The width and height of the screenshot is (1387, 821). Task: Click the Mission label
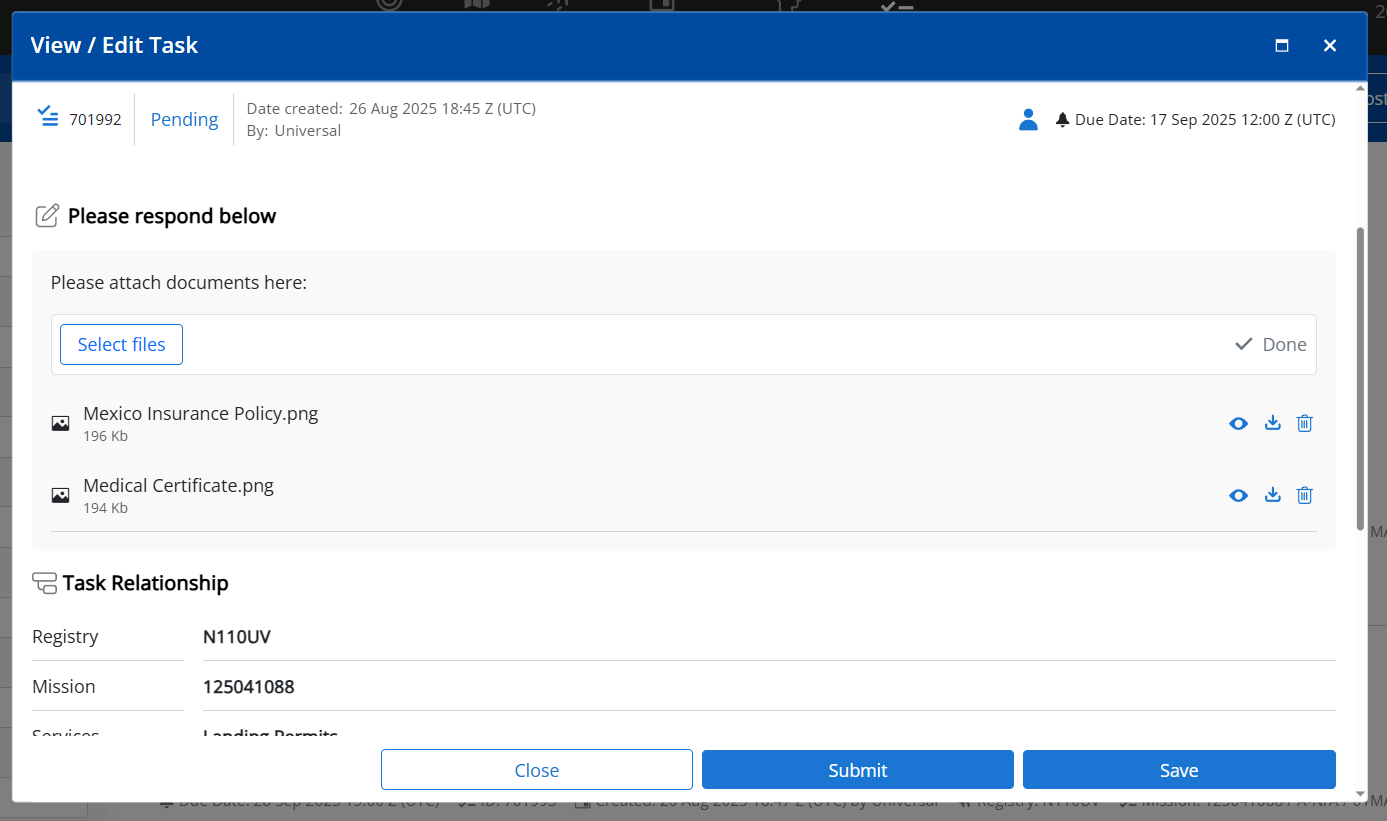tap(64, 687)
